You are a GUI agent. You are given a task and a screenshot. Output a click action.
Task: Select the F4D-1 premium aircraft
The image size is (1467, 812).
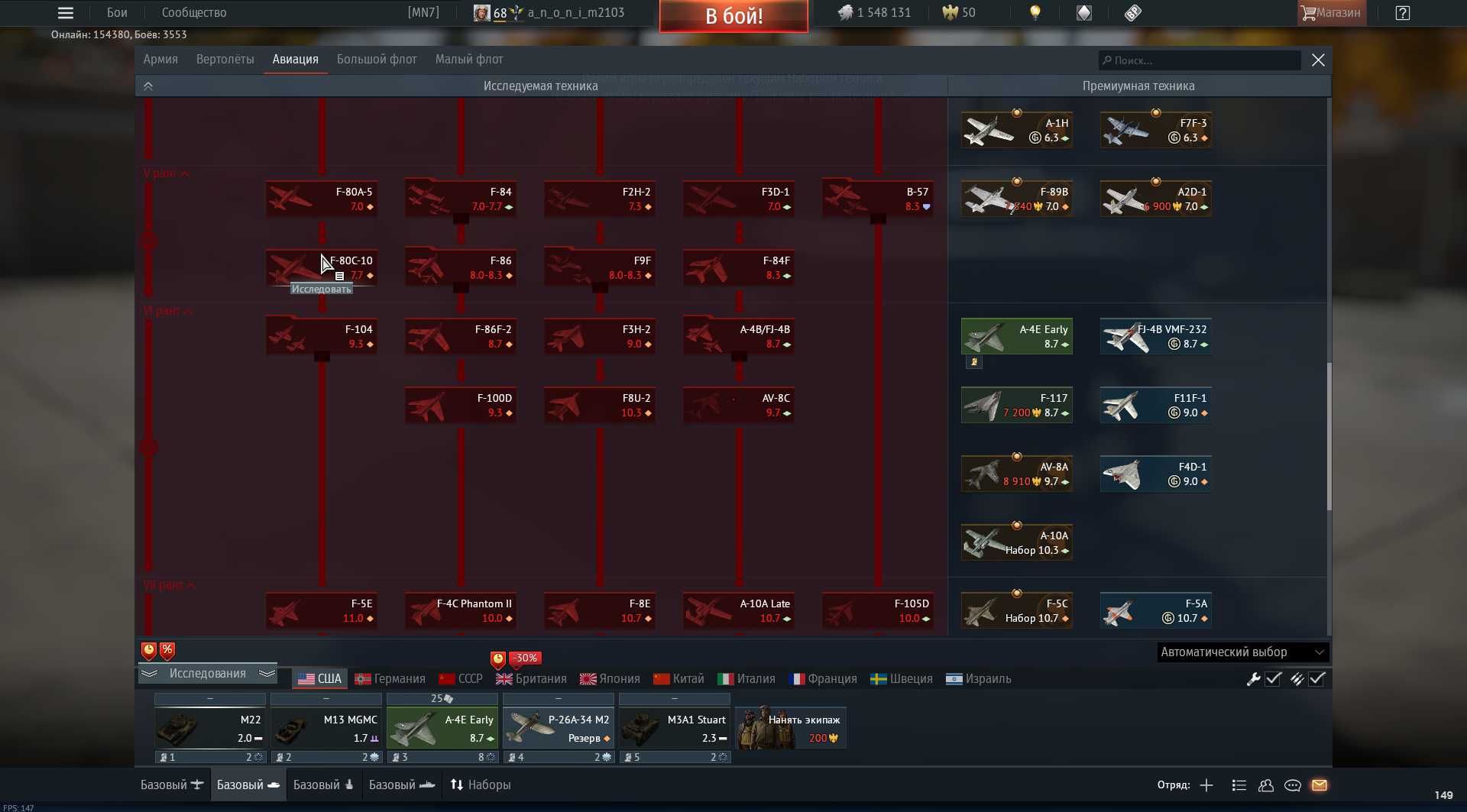pos(1156,474)
